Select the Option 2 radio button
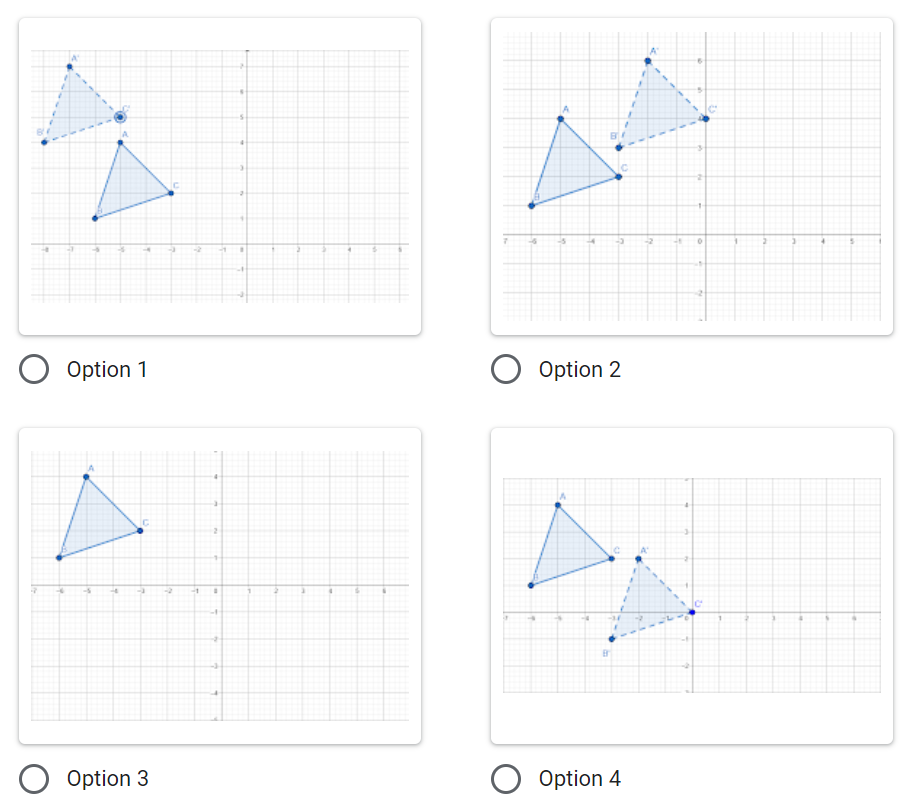 [506, 369]
